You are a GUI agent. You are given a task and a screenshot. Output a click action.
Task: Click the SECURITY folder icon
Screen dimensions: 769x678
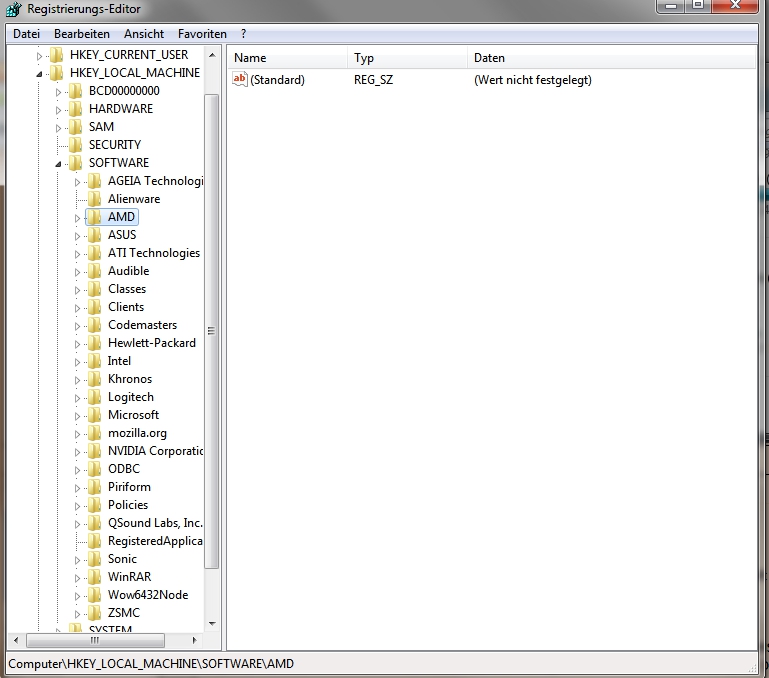76,145
